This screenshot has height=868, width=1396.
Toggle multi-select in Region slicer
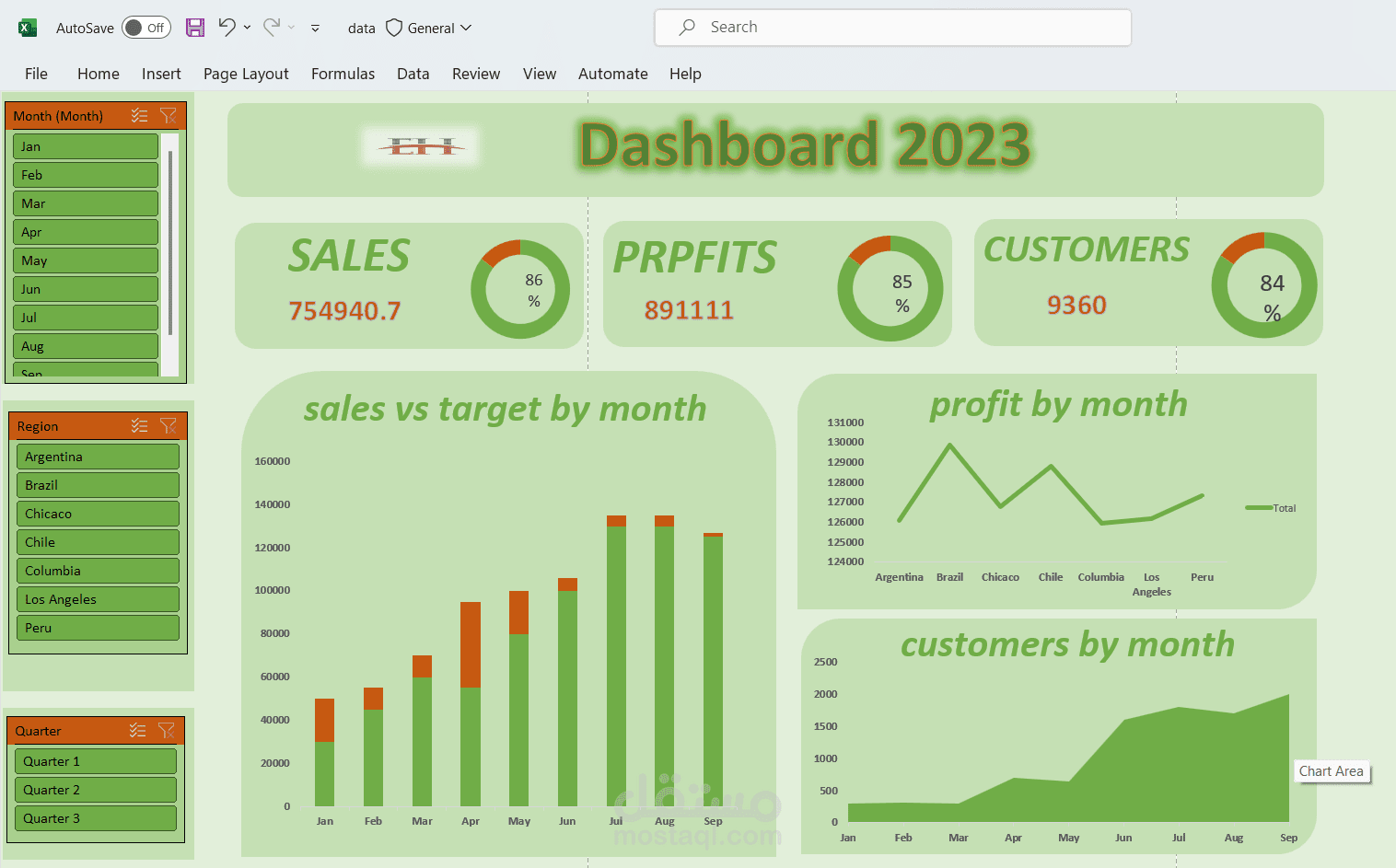(140, 425)
